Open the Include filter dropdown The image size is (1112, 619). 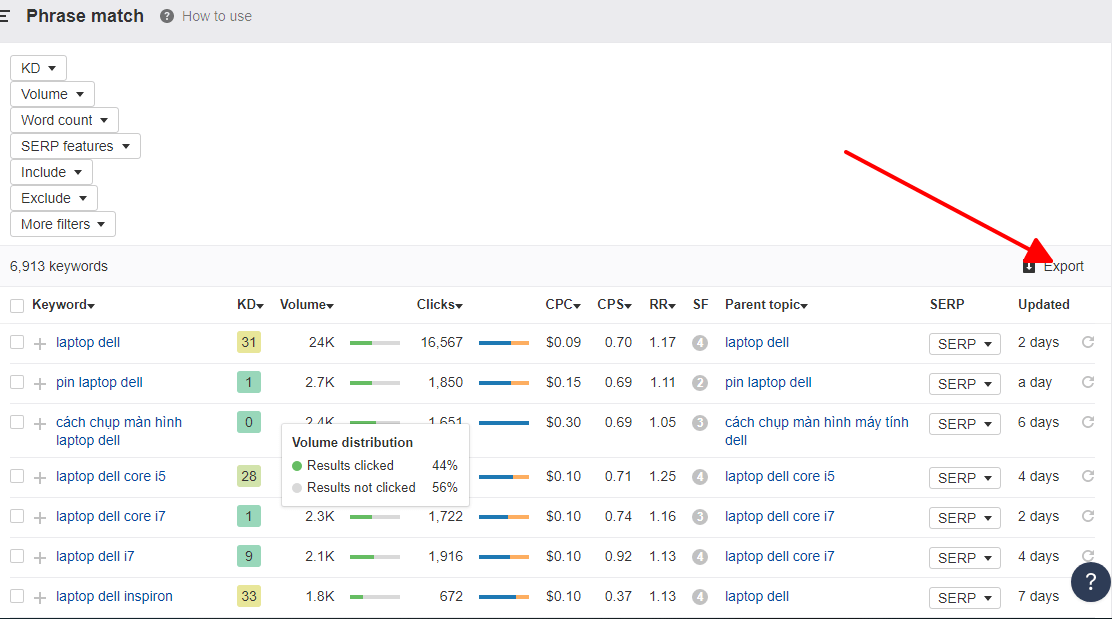[51, 172]
